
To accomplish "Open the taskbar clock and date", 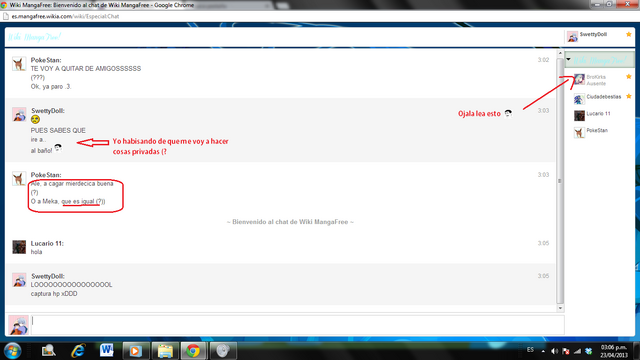I will point(614,351).
